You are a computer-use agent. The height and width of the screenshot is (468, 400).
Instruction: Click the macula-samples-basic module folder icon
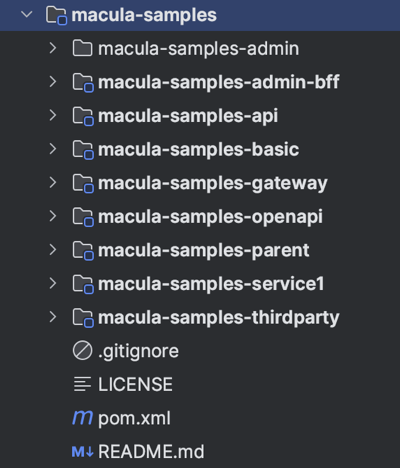point(83,150)
